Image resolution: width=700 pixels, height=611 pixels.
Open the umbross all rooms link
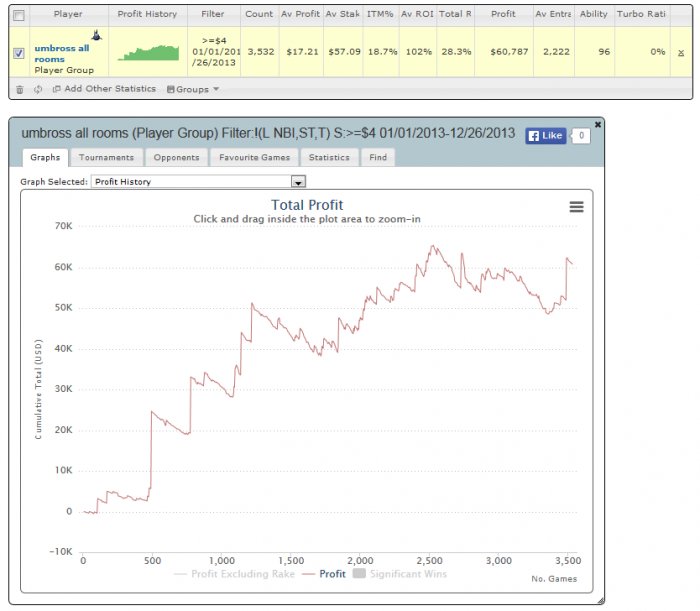62,54
